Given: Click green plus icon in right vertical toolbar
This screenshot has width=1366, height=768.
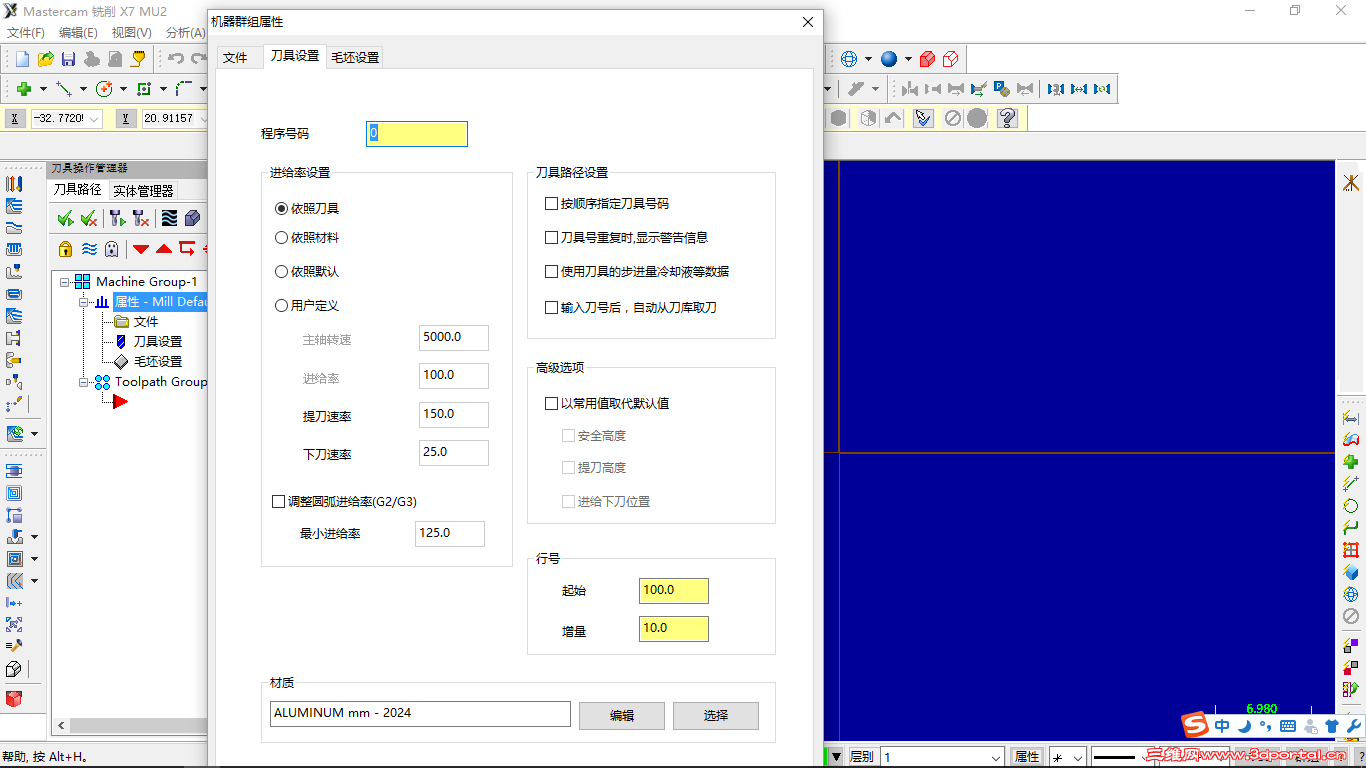Looking at the screenshot, I should tap(1351, 461).
